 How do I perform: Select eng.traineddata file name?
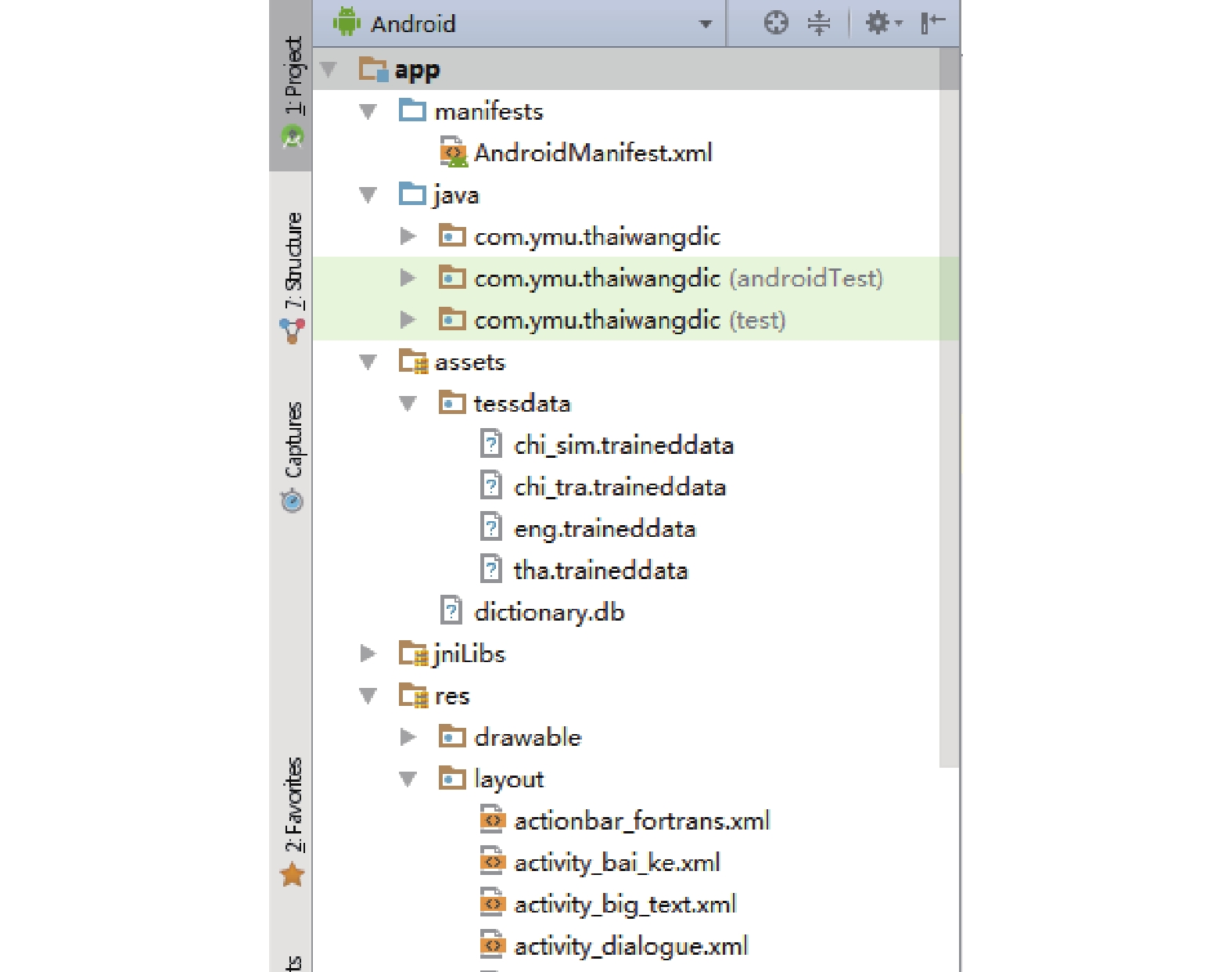605,529
